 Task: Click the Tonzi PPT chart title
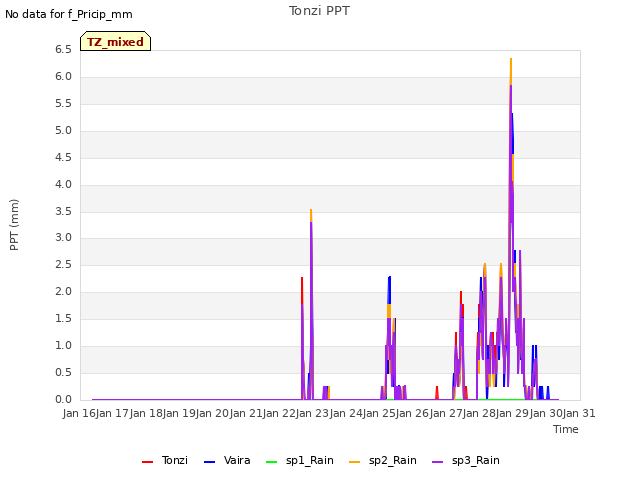tap(319, 11)
